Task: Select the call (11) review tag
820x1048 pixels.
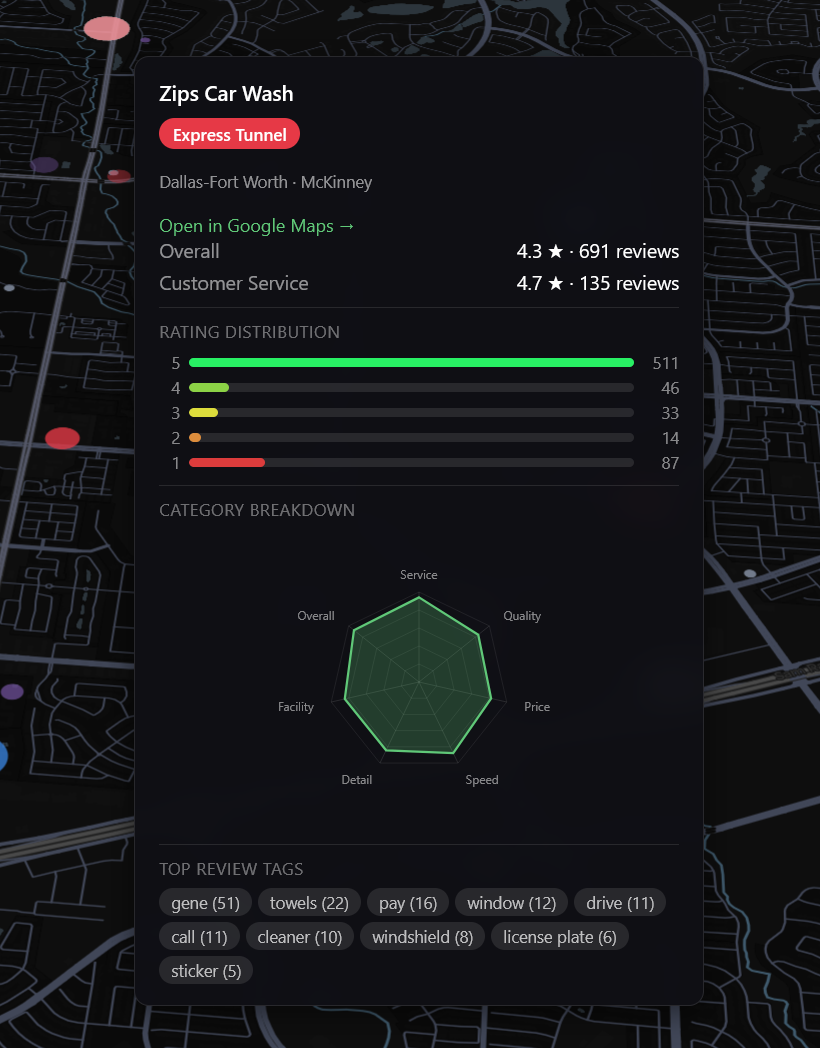Action: click(x=199, y=937)
